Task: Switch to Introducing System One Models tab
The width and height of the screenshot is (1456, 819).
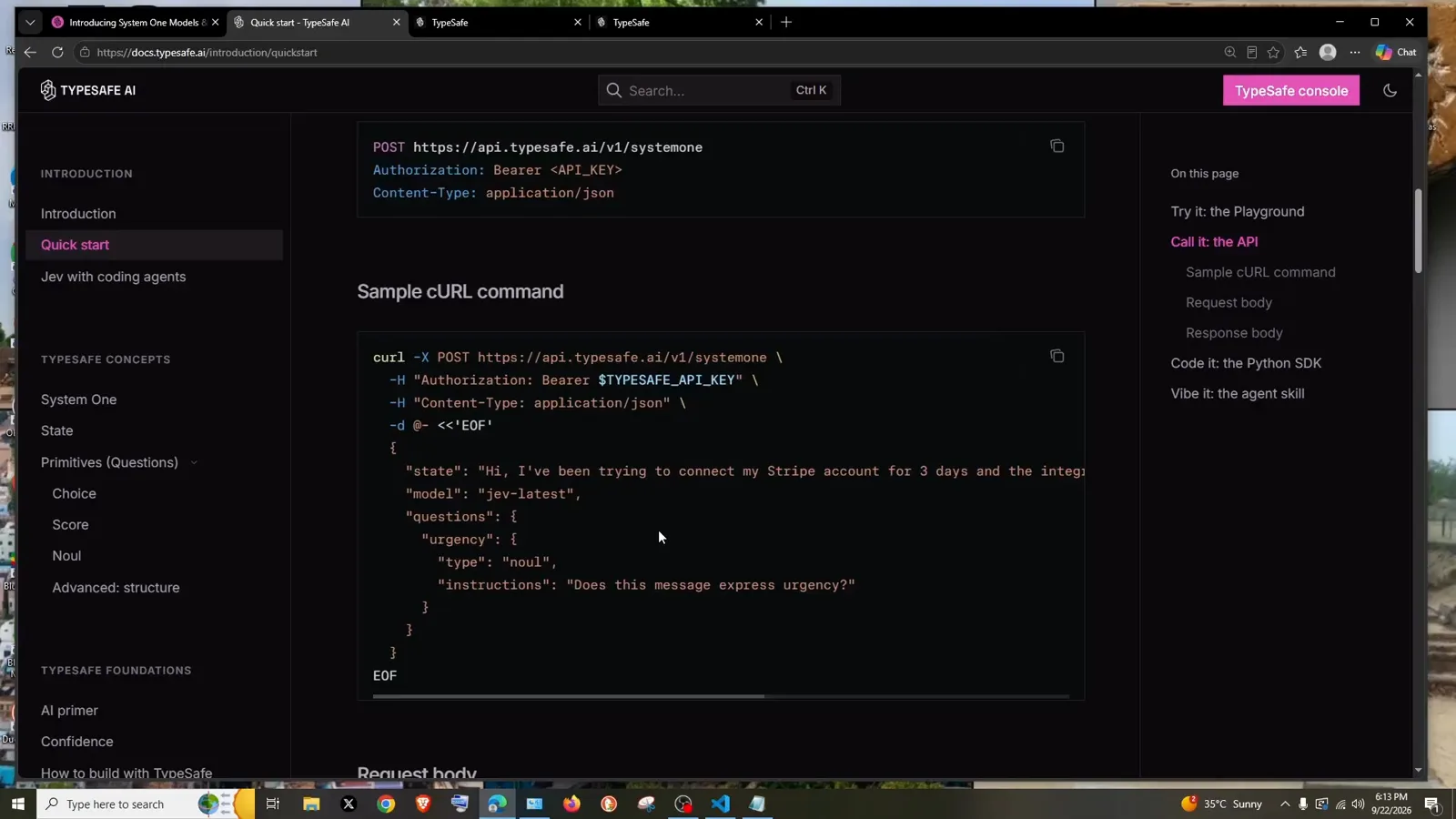Action: pyautogui.click(x=134, y=22)
